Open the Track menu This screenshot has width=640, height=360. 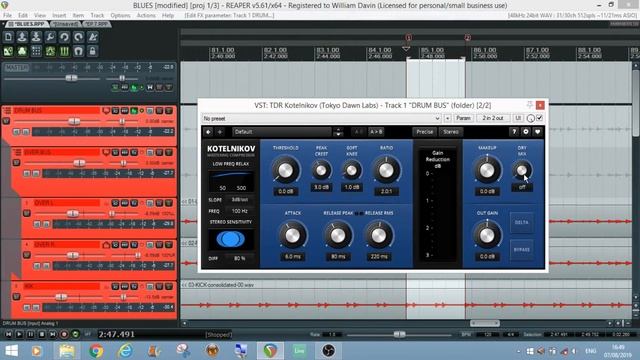(x=97, y=15)
